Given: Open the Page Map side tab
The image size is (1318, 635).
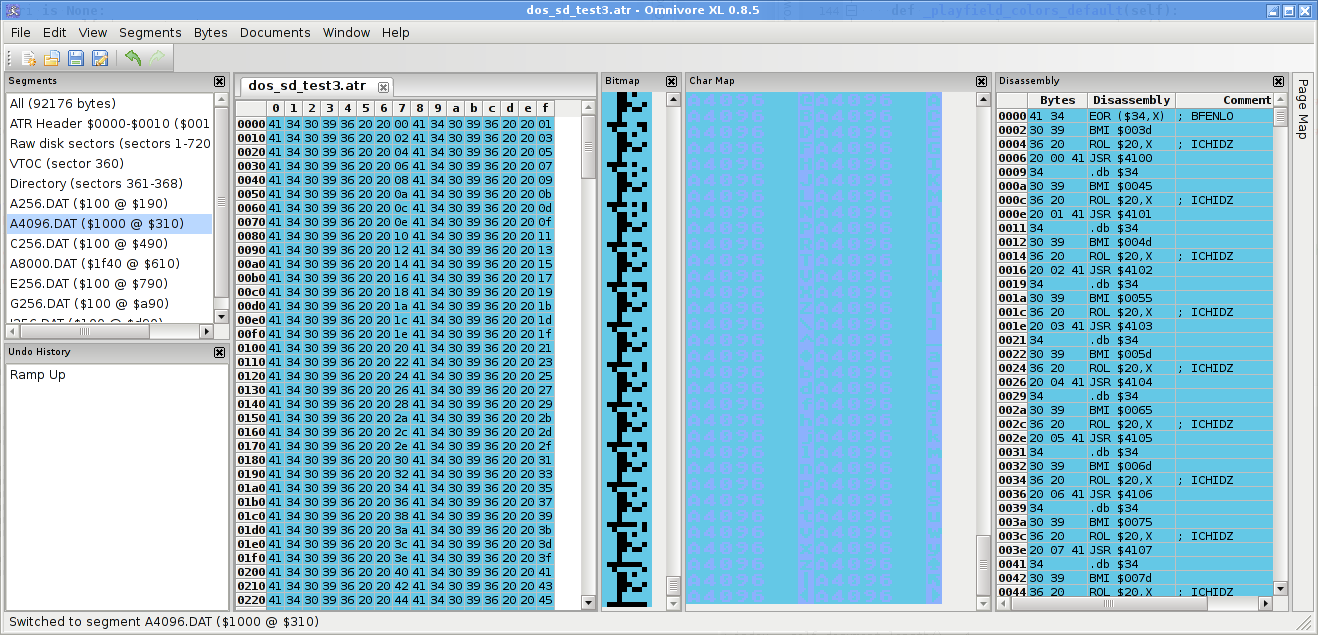Looking at the screenshot, I should [x=1302, y=108].
